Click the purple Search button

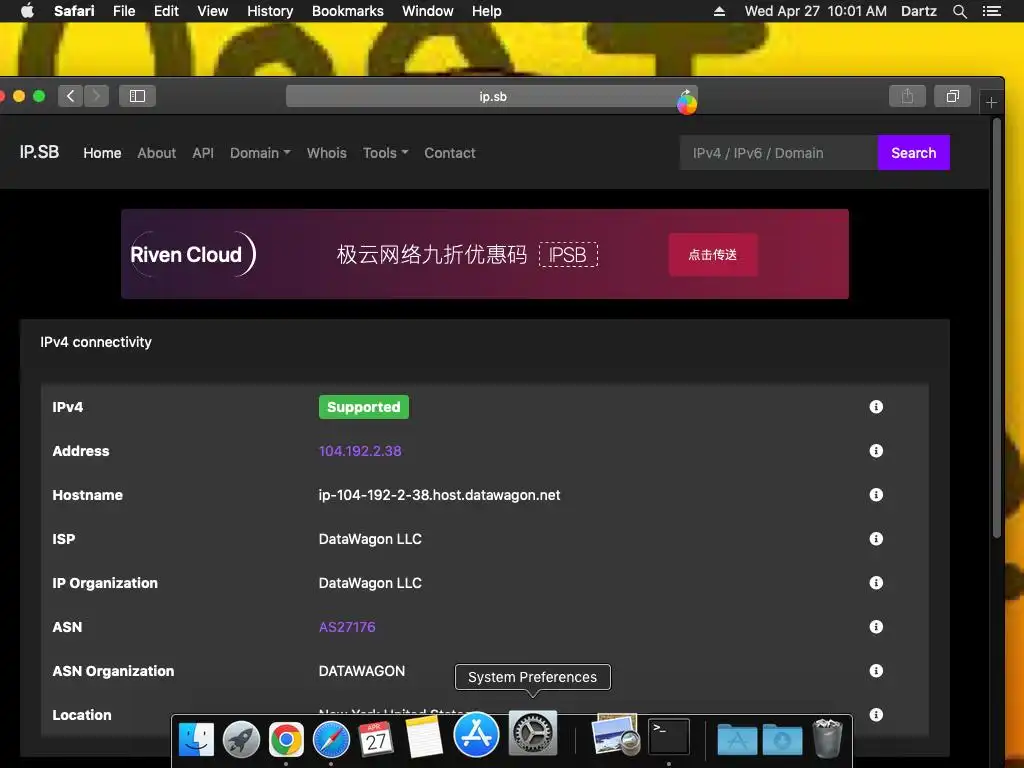pos(914,153)
